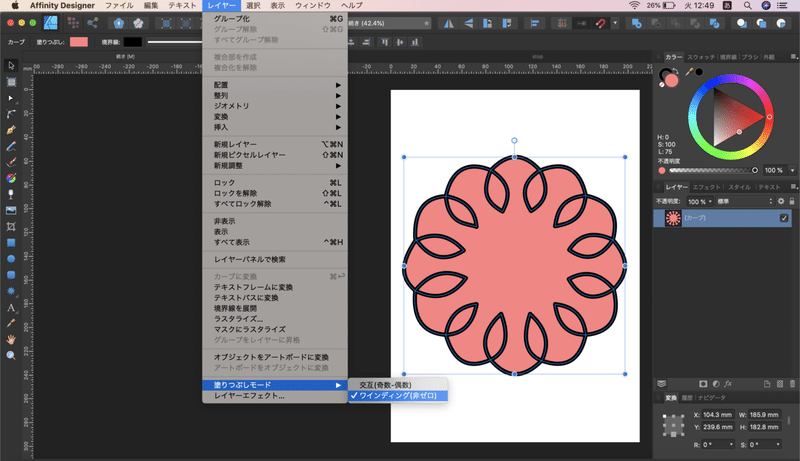800x461 pixels.
Task: Open the ウィンドウ menu in menu bar
Action: (315, 6)
